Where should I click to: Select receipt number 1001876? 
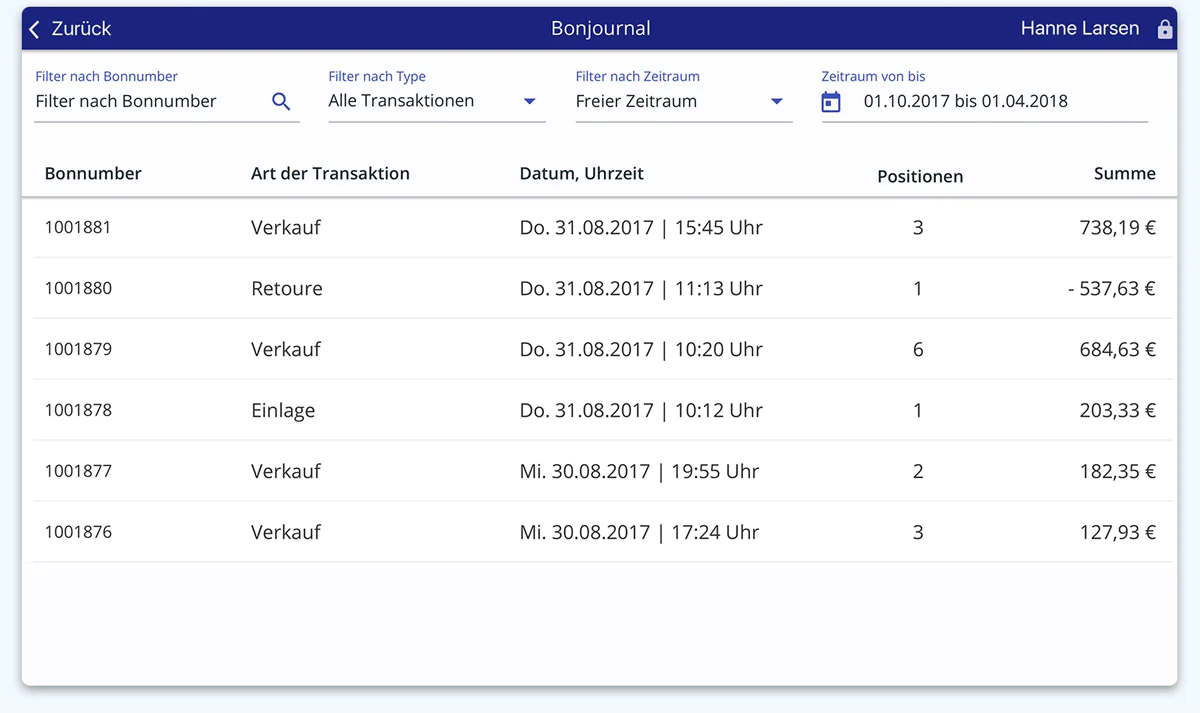[78, 532]
